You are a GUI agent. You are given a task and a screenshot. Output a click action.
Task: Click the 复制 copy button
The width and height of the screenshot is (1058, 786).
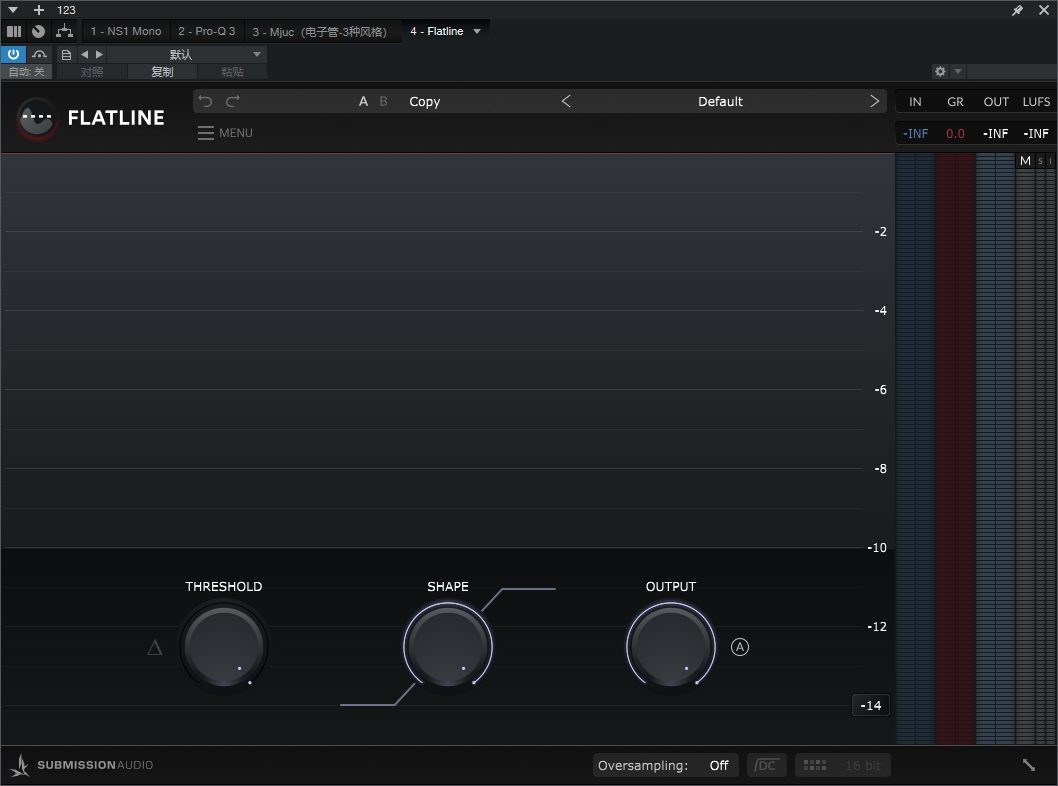pos(162,72)
